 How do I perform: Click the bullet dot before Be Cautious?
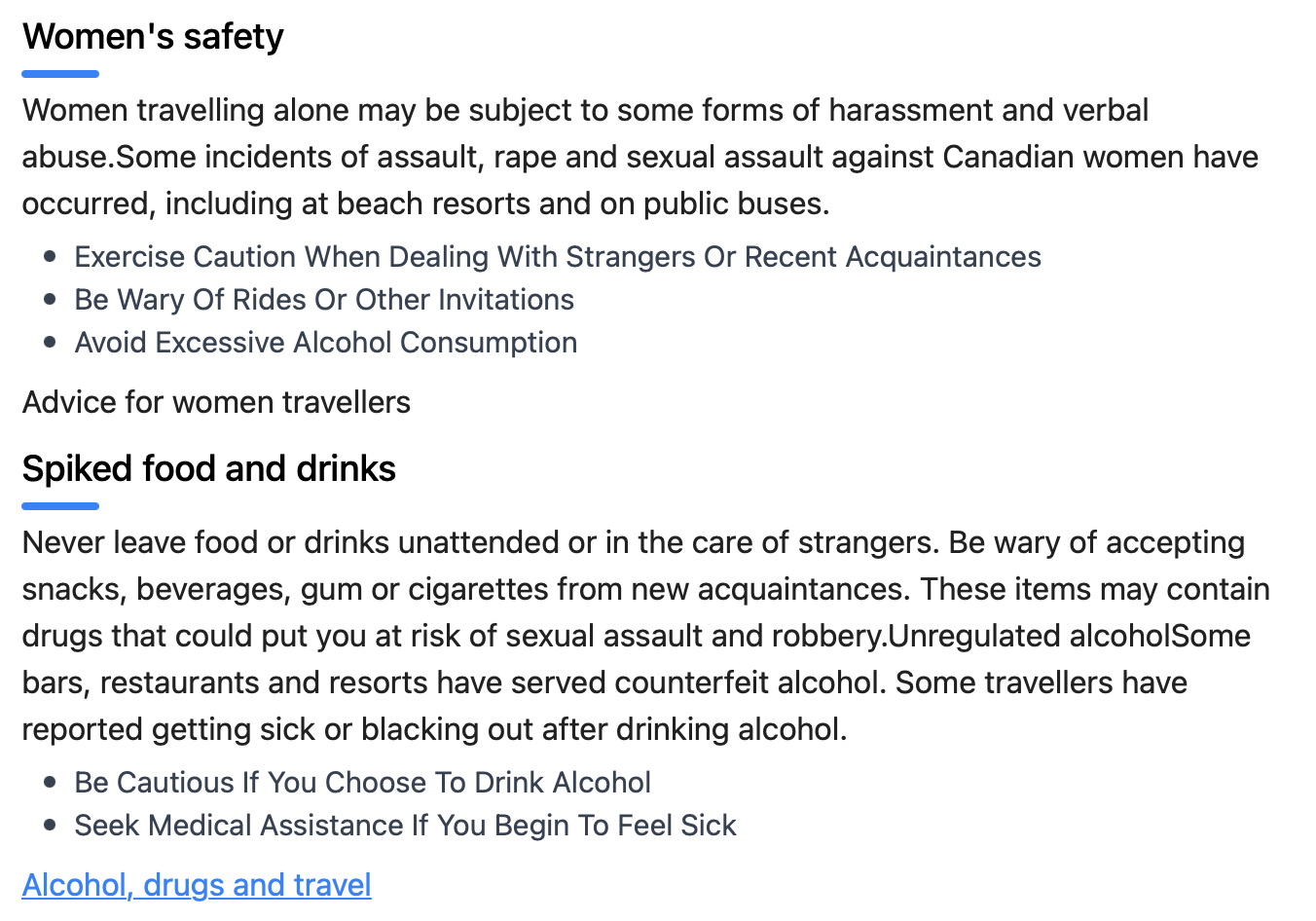point(50,783)
